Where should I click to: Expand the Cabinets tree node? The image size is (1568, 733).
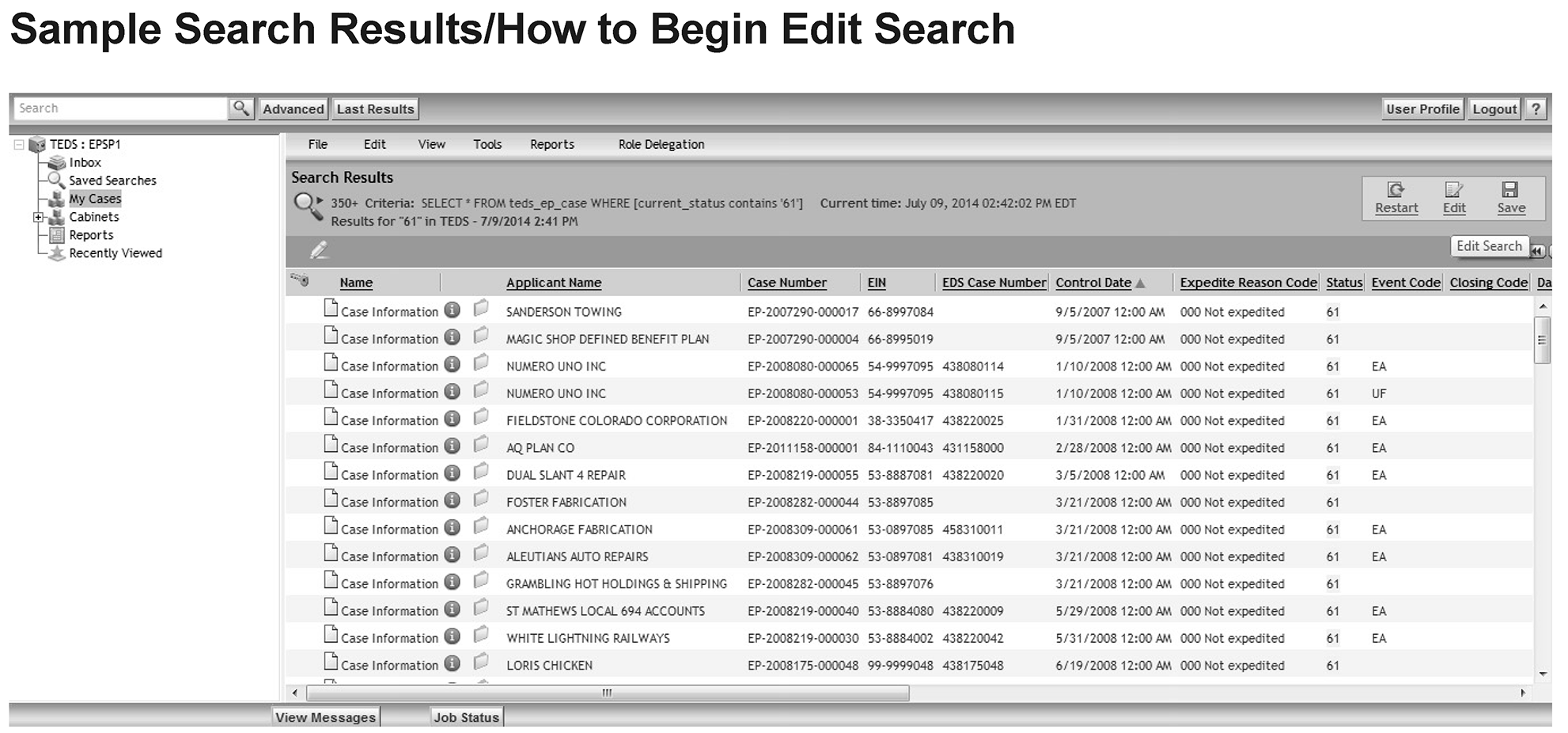click(37, 217)
